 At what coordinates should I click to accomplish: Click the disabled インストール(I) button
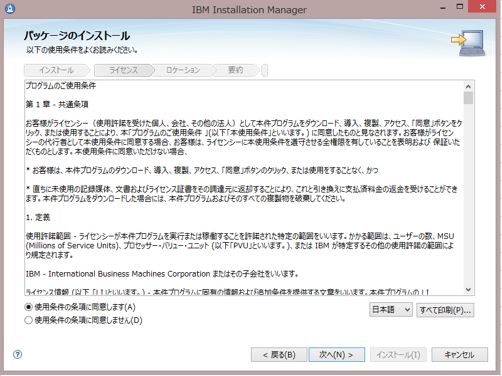point(398,355)
